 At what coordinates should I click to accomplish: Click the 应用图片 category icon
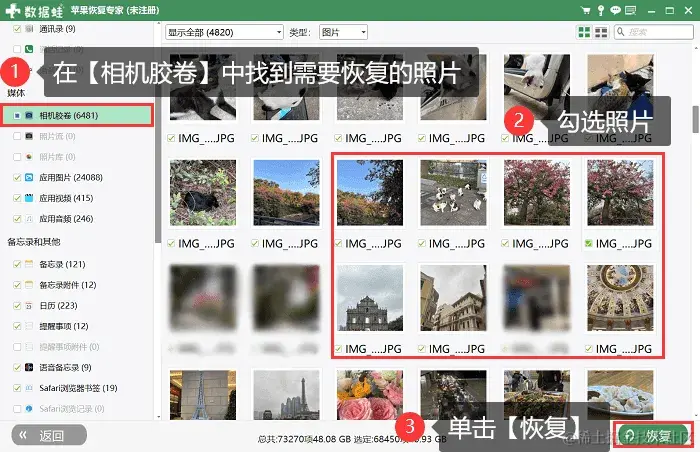(29, 177)
